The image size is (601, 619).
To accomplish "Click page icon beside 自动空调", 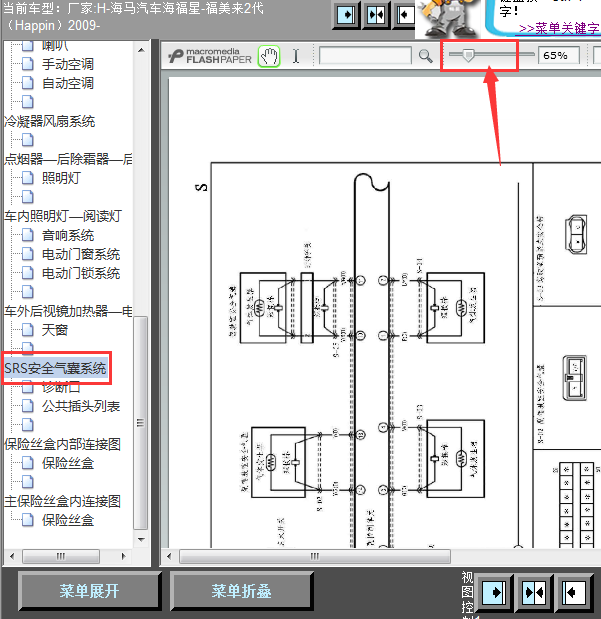I will click(x=28, y=83).
